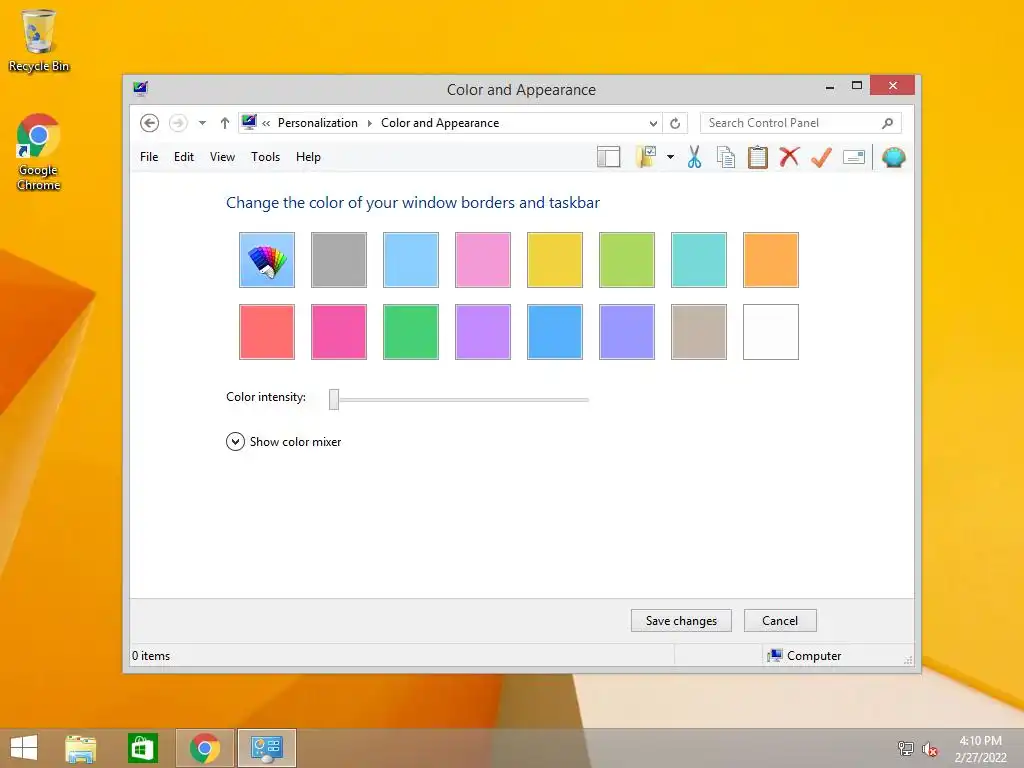Click the Google Chrome desktop shortcut

click(39, 152)
